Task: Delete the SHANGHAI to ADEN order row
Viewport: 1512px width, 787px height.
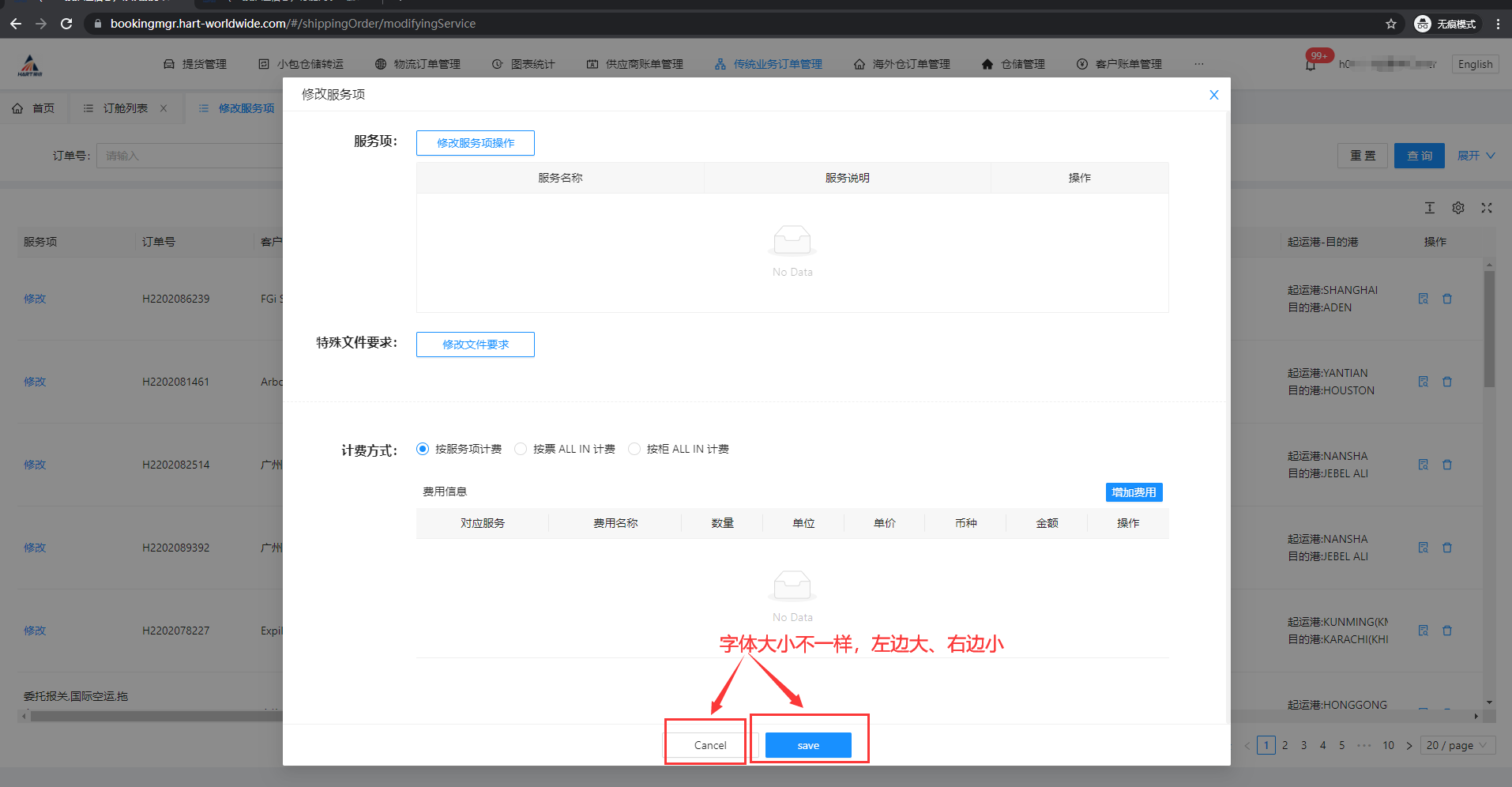Action: (1446, 299)
